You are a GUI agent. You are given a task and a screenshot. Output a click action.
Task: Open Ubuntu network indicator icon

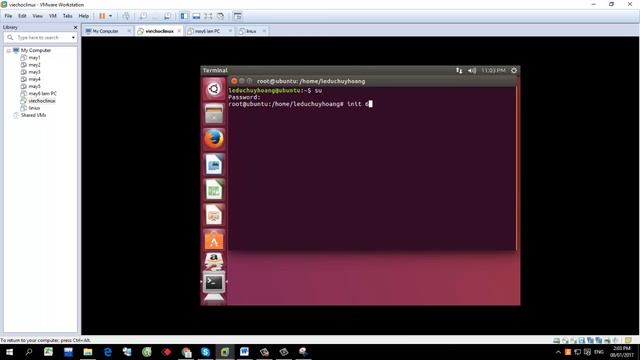pyautogui.click(x=459, y=70)
